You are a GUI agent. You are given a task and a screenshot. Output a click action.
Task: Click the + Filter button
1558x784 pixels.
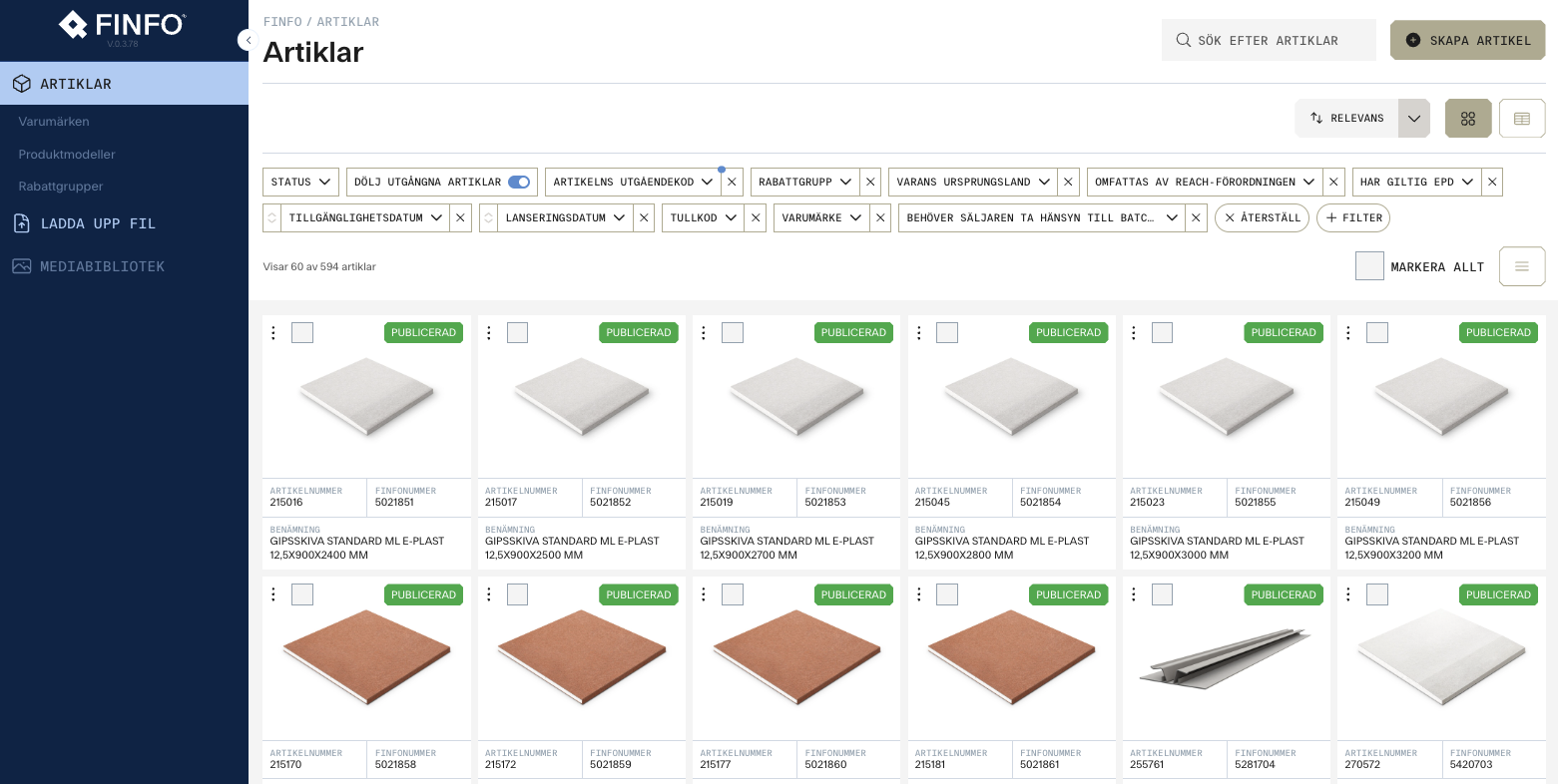pos(1353,217)
